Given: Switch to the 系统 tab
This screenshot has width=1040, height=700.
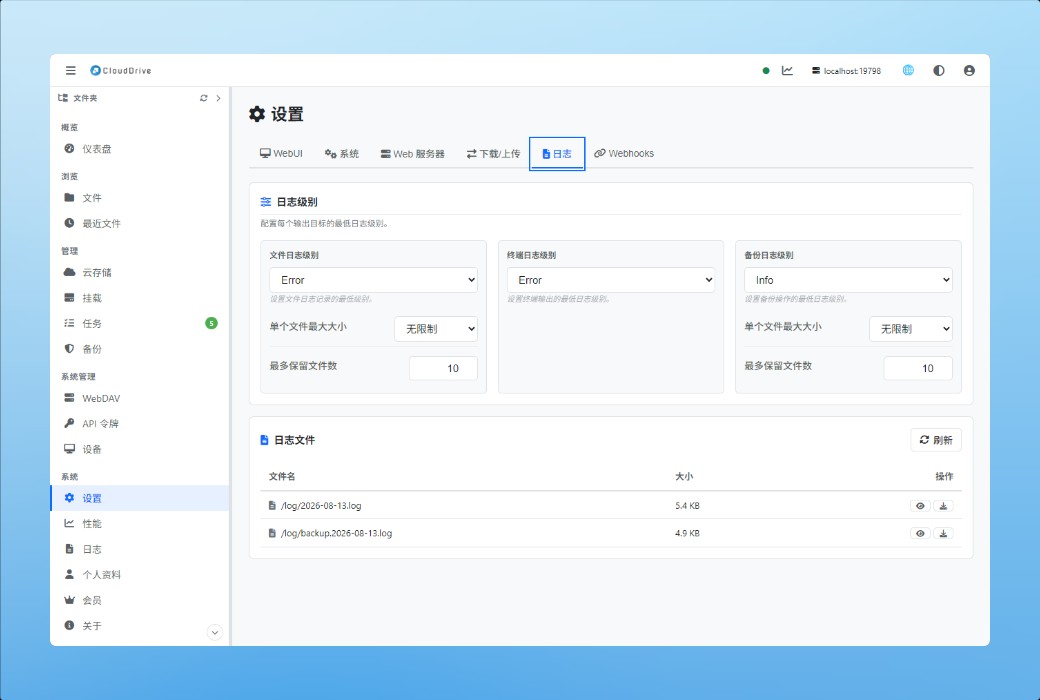Looking at the screenshot, I should [342, 153].
